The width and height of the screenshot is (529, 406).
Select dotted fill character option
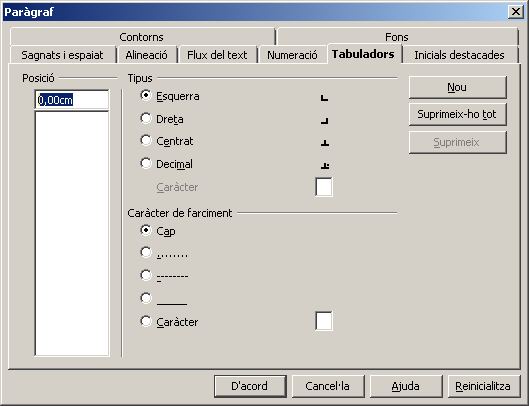[146, 252]
